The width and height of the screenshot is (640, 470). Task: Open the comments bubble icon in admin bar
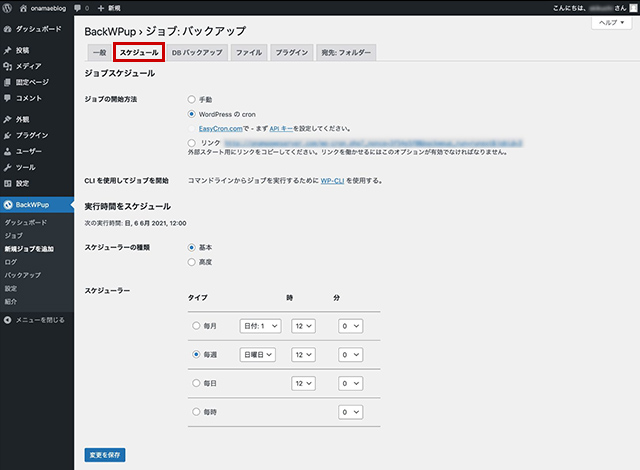(78, 8)
